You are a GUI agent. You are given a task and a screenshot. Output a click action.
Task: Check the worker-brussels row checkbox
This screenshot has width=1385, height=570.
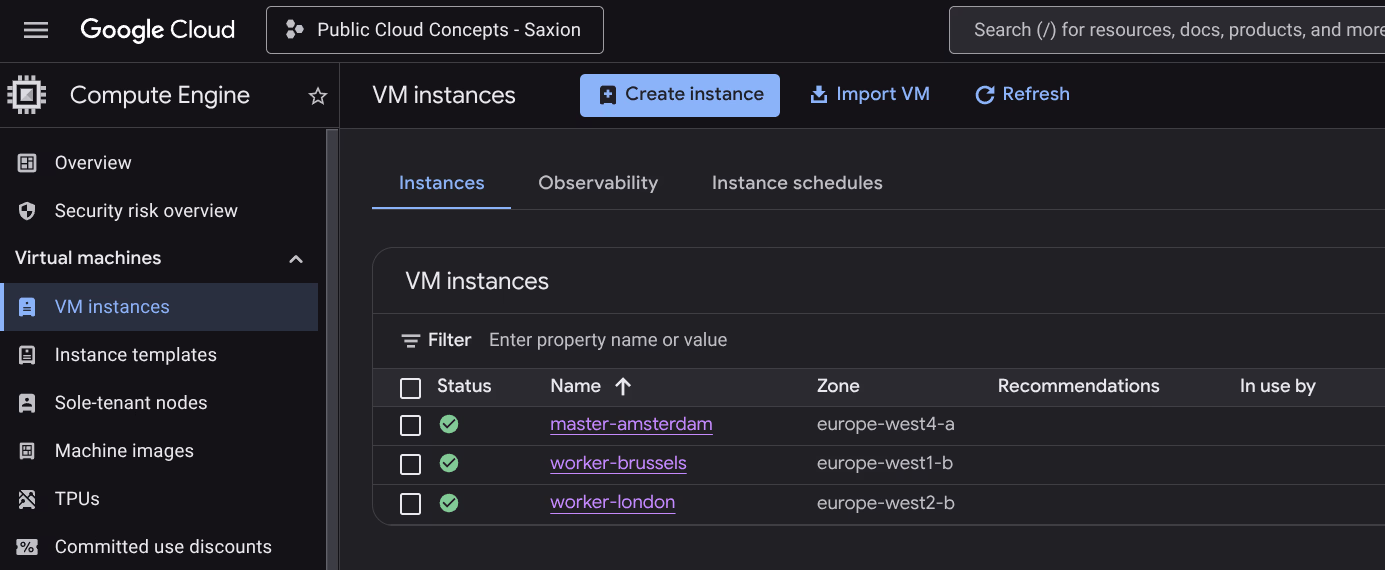pyautogui.click(x=410, y=465)
